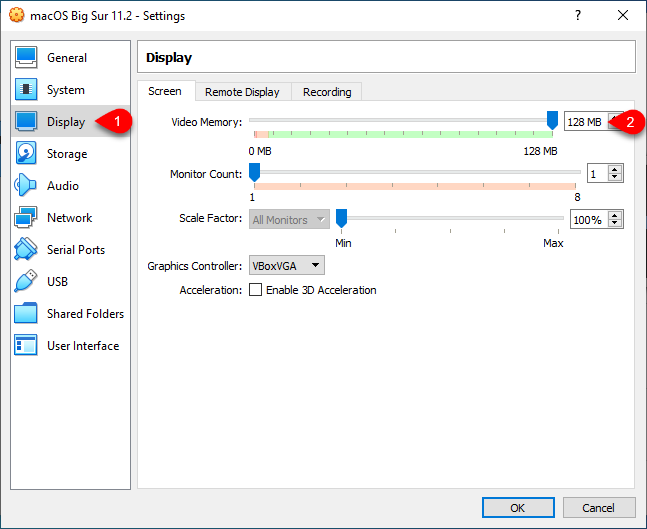
Task: Click the Serial Ports connector icon
Action: [26, 249]
